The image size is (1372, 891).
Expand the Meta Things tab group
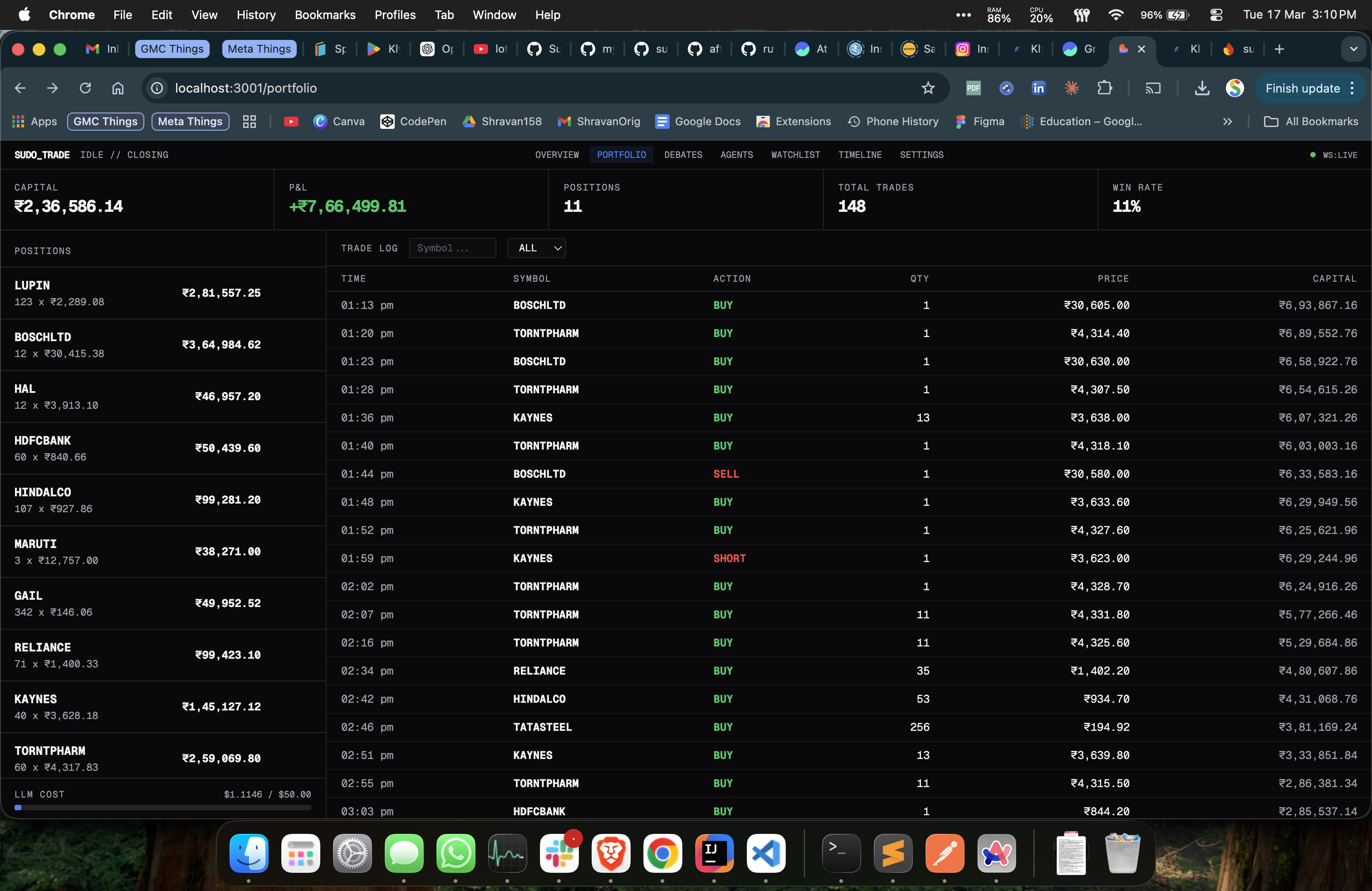point(260,49)
